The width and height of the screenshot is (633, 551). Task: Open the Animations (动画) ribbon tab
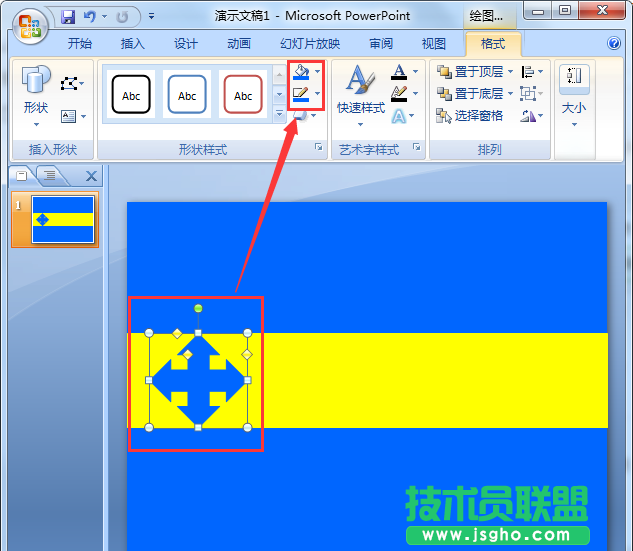pyautogui.click(x=238, y=44)
